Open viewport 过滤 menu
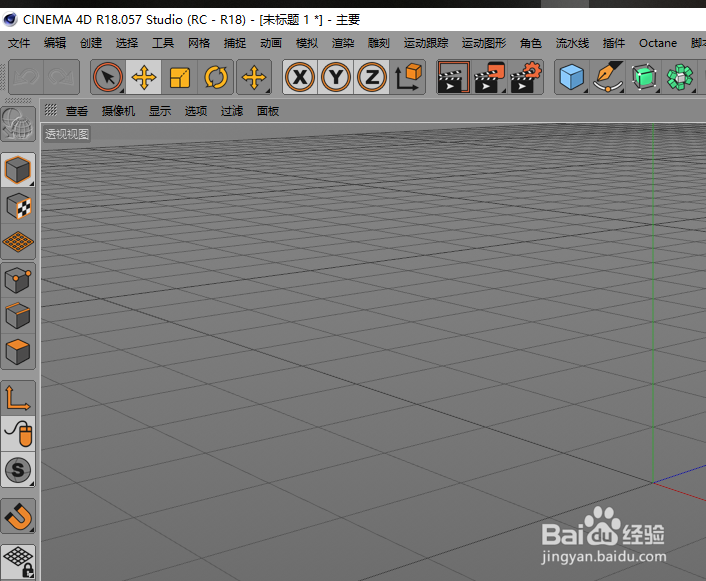This screenshot has height=581, width=706. 232,111
